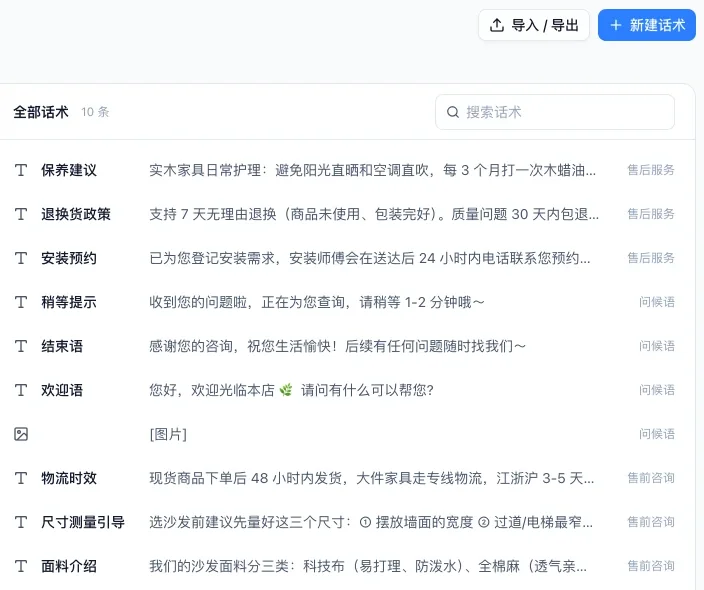The height and width of the screenshot is (590, 704).
Task: Open the 稍等提示 script title
Action: pos(69,302)
